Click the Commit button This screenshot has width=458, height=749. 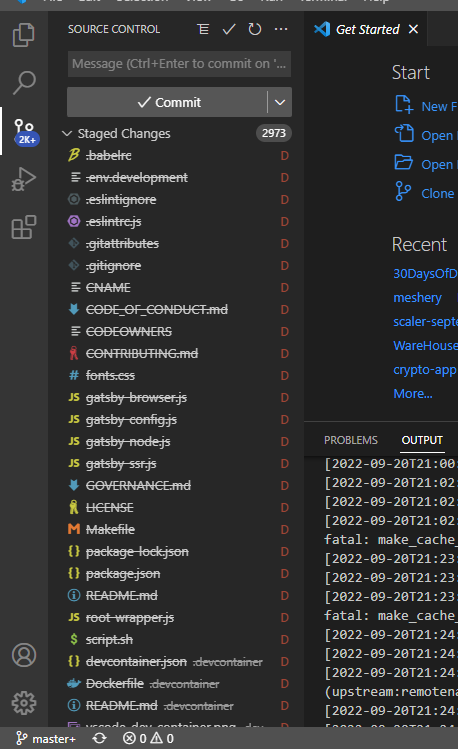[x=167, y=102]
